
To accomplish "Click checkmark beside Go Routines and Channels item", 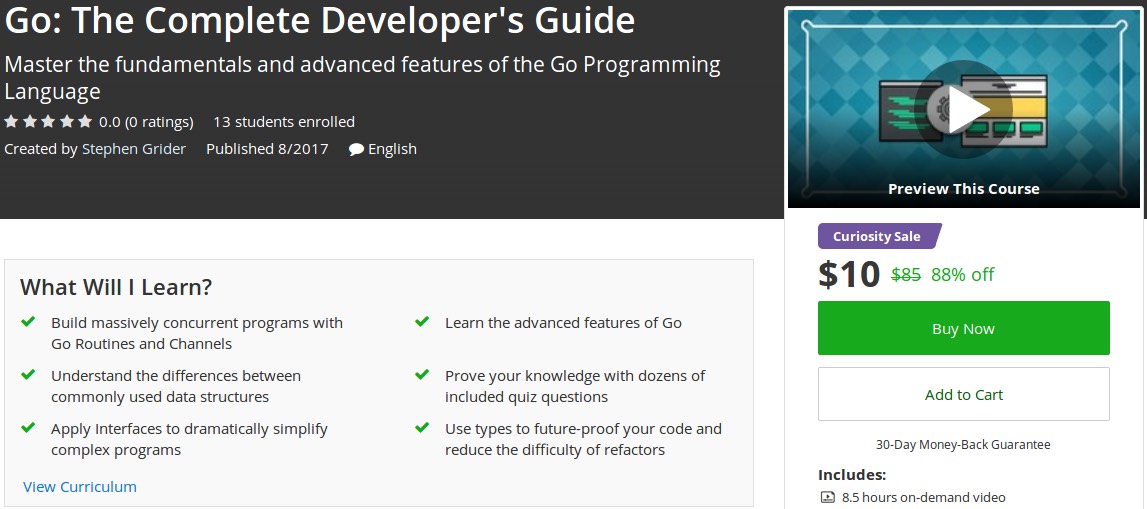I will pos(28,321).
